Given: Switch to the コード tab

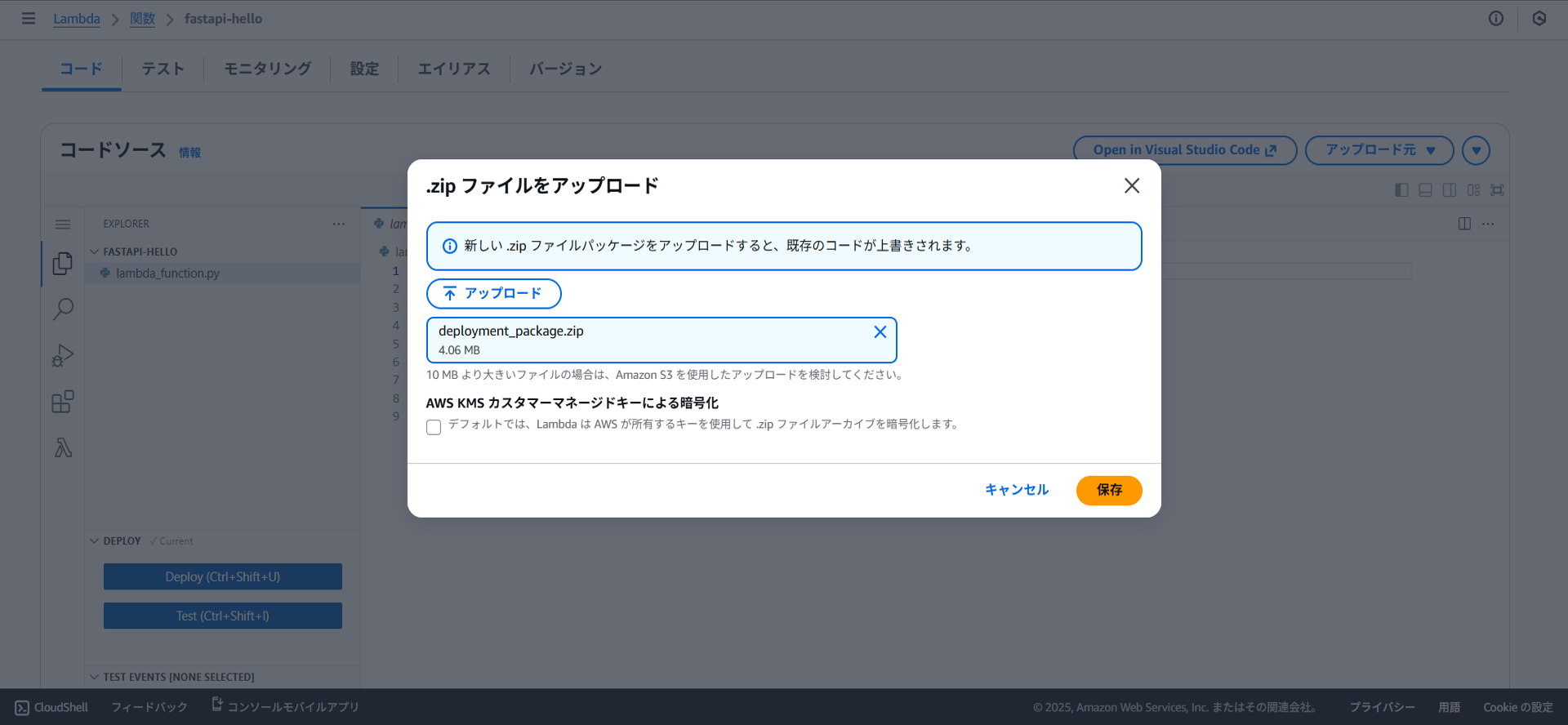Looking at the screenshot, I should pos(82,69).
